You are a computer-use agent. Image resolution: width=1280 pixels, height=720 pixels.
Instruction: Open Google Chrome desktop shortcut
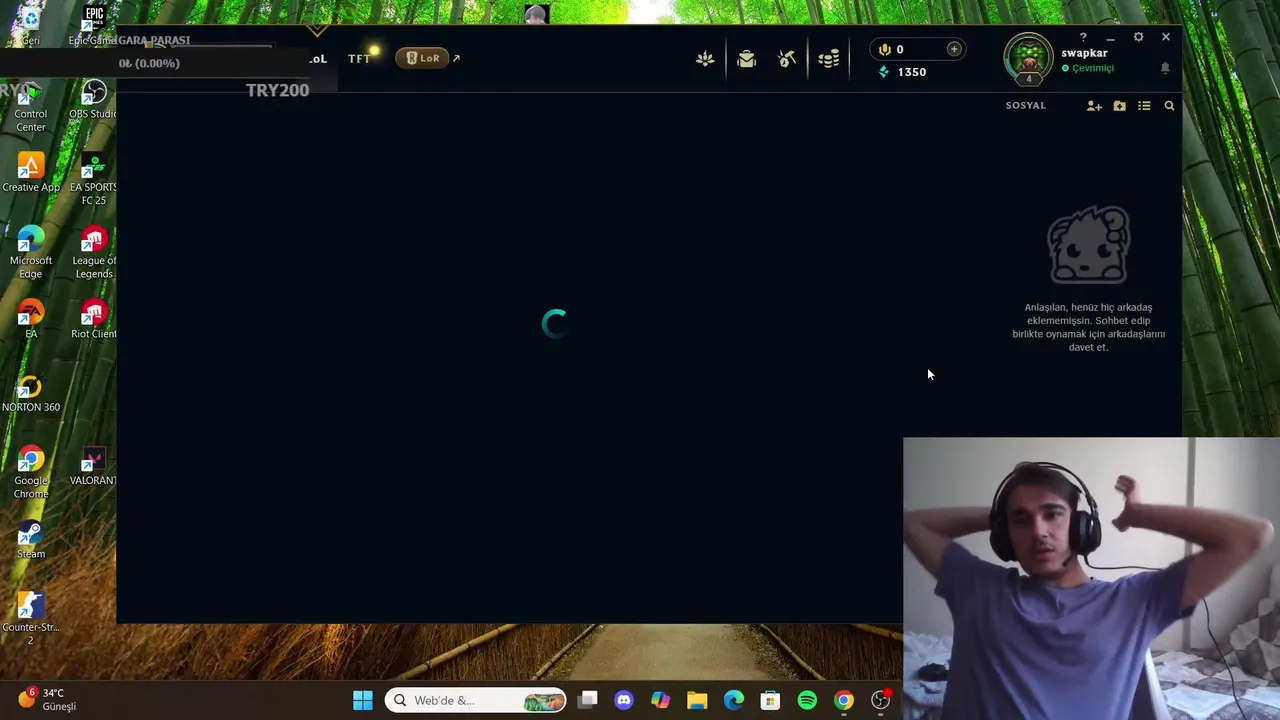[31, 473]
